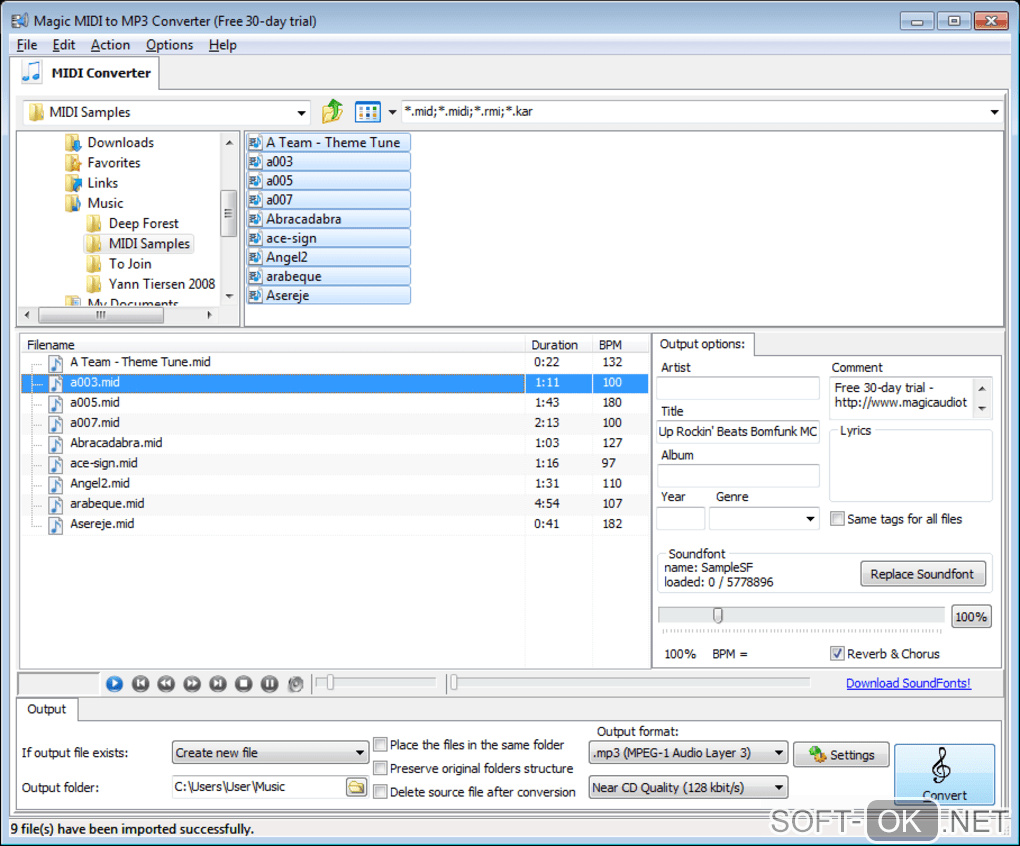1020x846 pixels.
Task: Click the MIDI Converter tab icon
Action: [31, 72]
